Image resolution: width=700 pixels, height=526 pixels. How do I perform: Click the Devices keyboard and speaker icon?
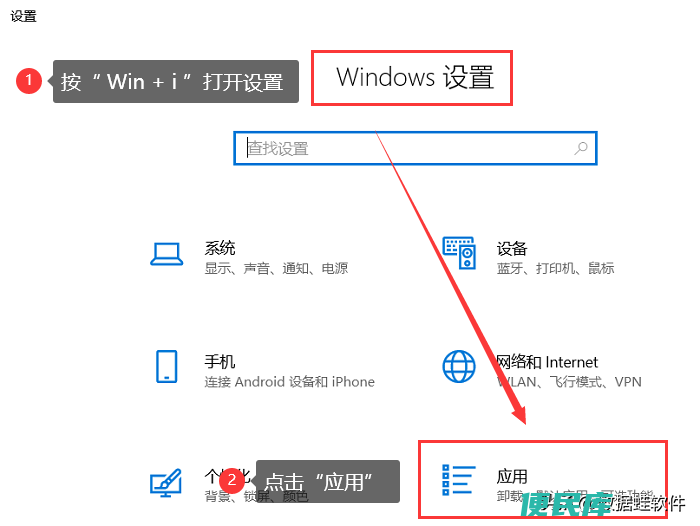click(459, 253)
